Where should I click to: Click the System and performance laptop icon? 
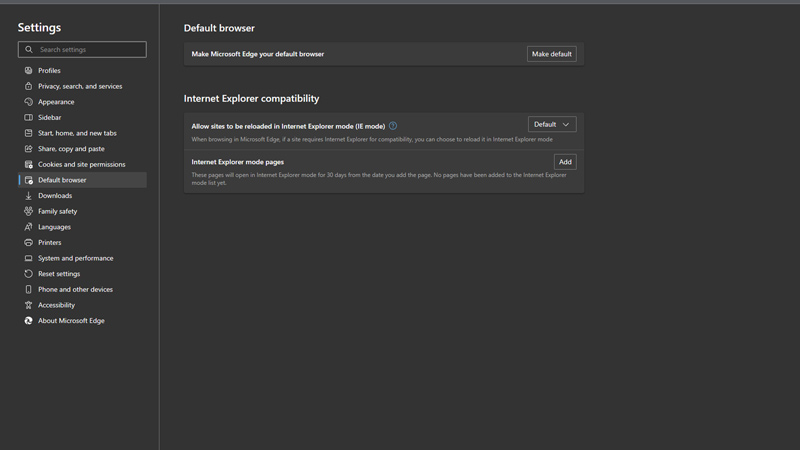[29, 258]
